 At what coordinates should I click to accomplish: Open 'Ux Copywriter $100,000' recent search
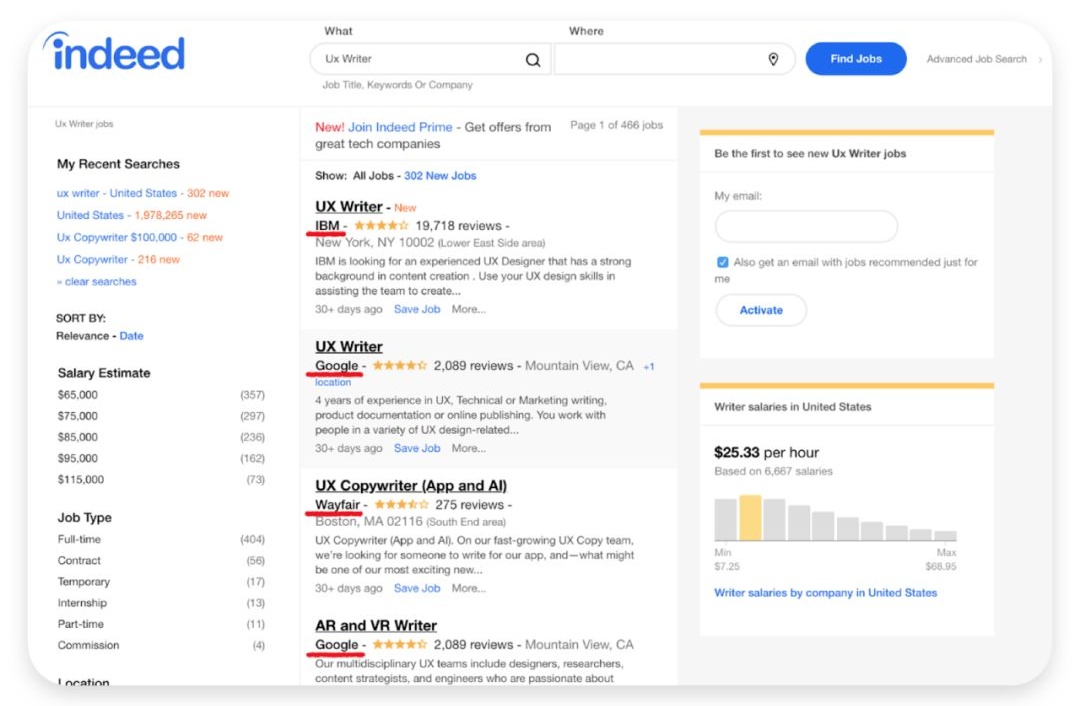(139, 238)
